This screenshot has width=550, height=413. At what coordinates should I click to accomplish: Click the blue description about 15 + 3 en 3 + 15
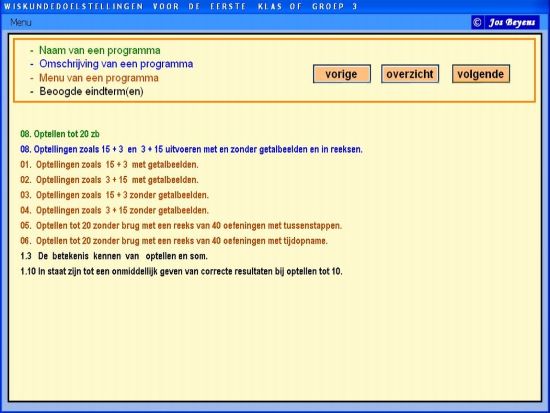click(x=191, y=149)
